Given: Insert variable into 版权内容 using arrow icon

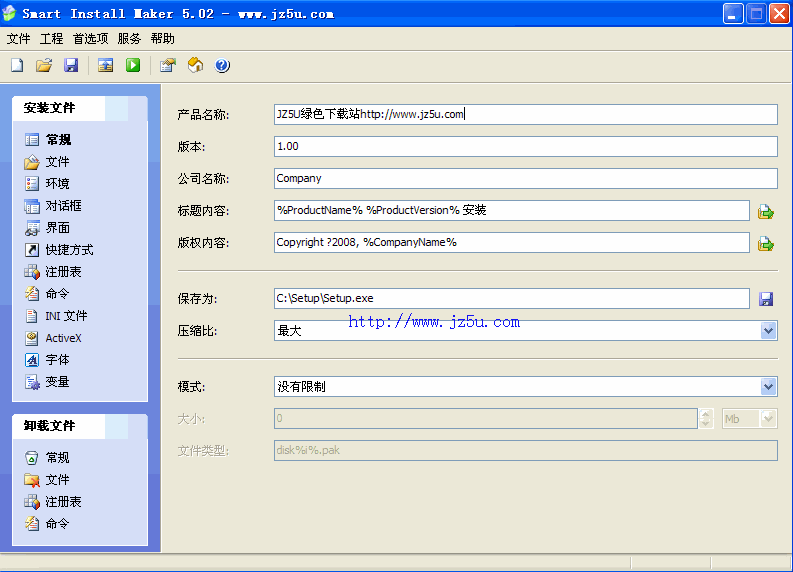Looking at the screenshot, I should pyautogui.click(x=766, y=244).
